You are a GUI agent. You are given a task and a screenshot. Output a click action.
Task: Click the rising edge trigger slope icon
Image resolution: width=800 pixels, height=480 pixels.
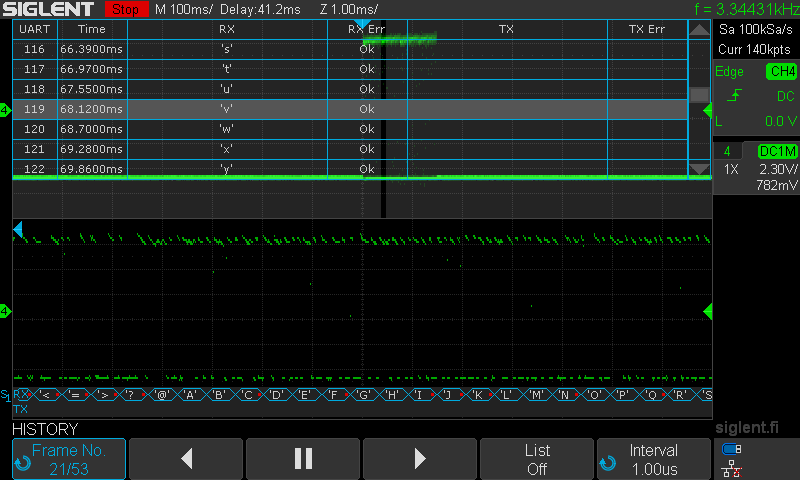(x=734, y=95)
